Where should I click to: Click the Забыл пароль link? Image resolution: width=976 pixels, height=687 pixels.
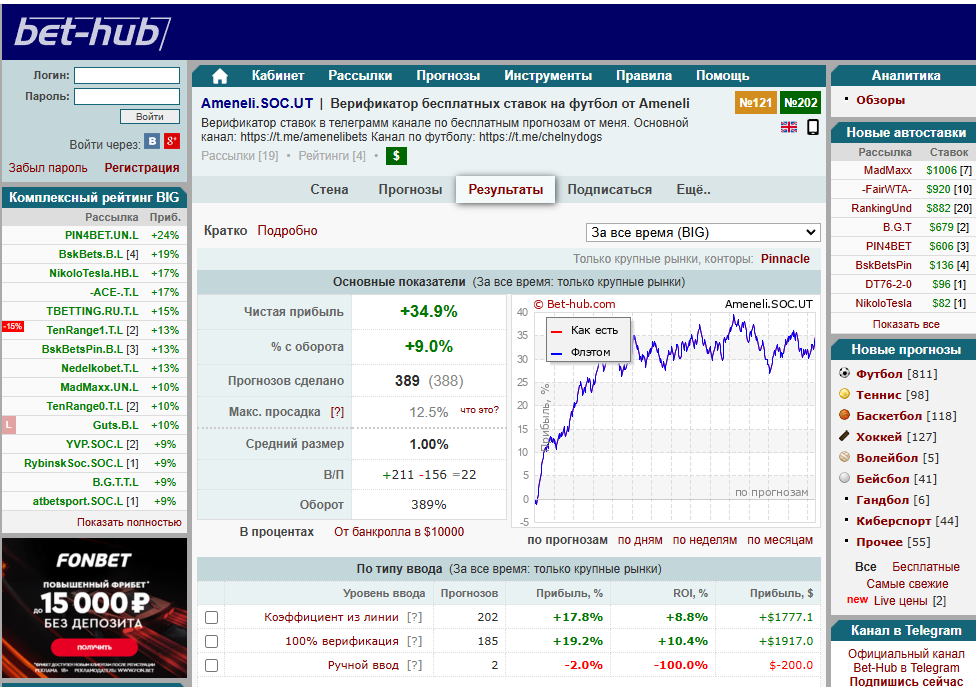[x=48, y=167]
